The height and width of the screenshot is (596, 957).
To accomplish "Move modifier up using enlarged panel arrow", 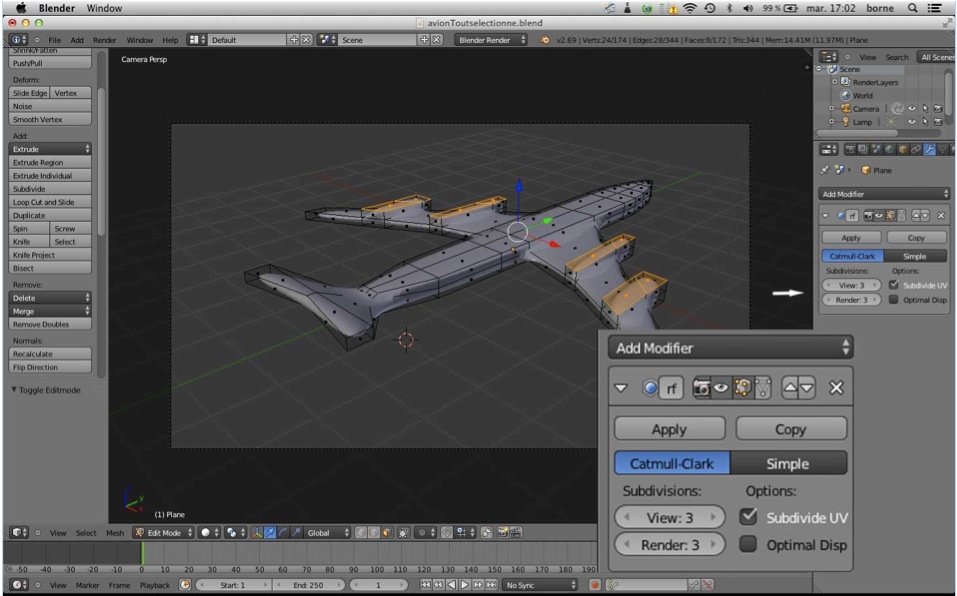I will click(x=792, y=388).
